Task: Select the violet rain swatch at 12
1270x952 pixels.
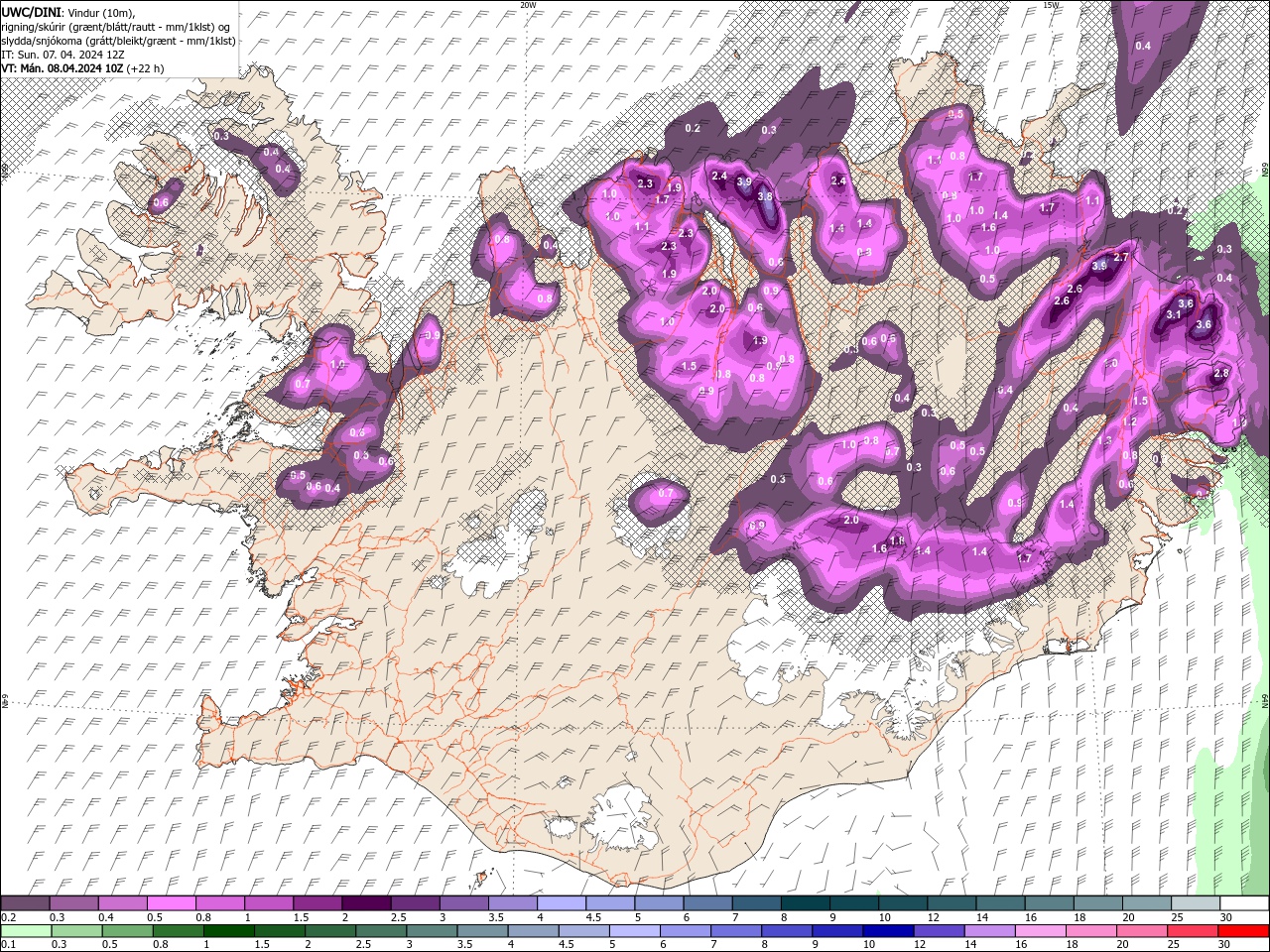Action: [940, 931]
